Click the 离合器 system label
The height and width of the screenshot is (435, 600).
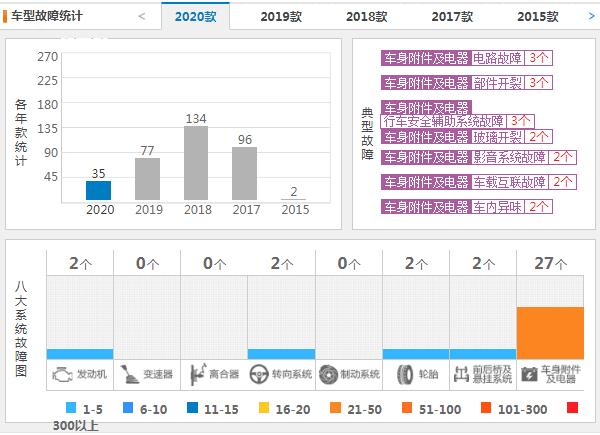coord(224,374)
